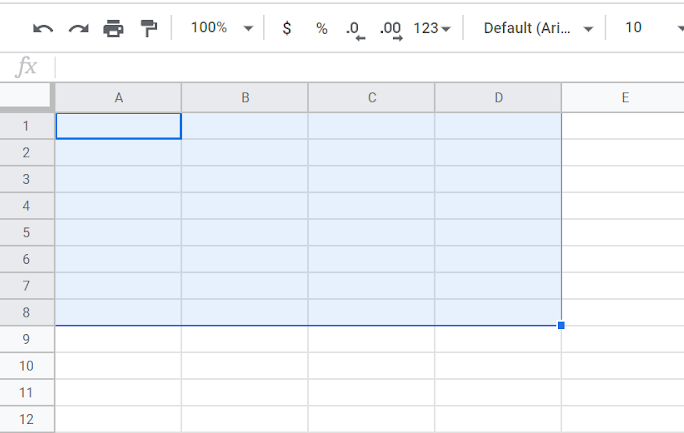Click Increase decimal places icon
The image size is (684, 433).
click(x=391, y=31)
